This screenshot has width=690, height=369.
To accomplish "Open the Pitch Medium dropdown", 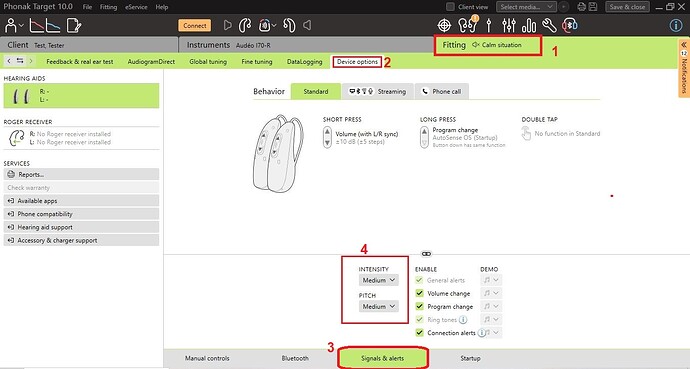I will pyautogui.click(x=378, y=307).
